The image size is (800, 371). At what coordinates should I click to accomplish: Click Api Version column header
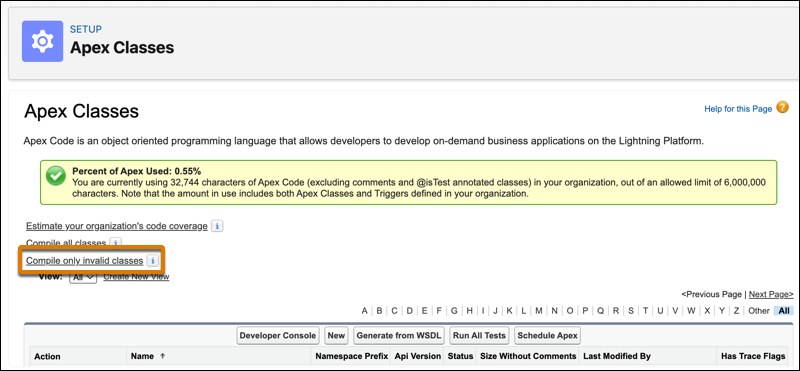point(417,356)
